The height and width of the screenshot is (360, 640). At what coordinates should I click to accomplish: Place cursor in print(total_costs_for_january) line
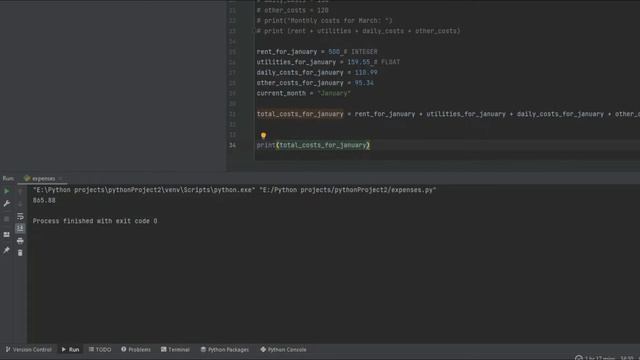pos(313,145)
